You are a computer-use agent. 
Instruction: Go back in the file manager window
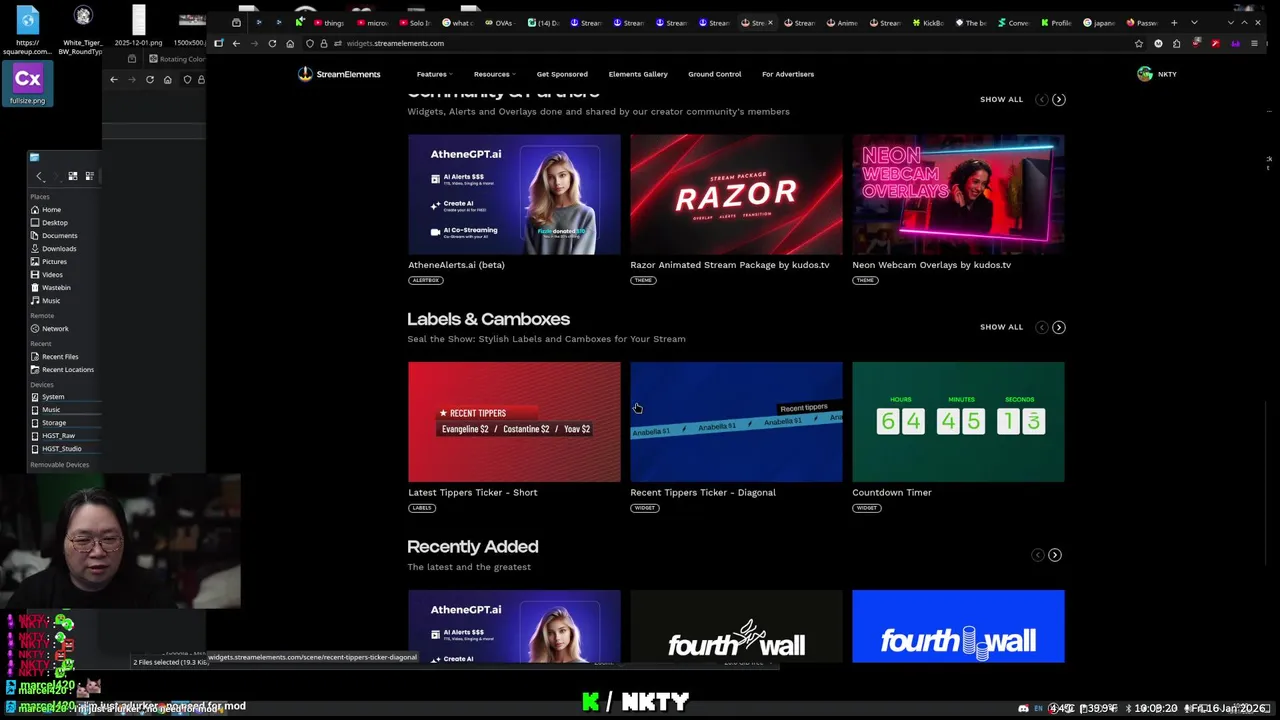pos(40,176)
